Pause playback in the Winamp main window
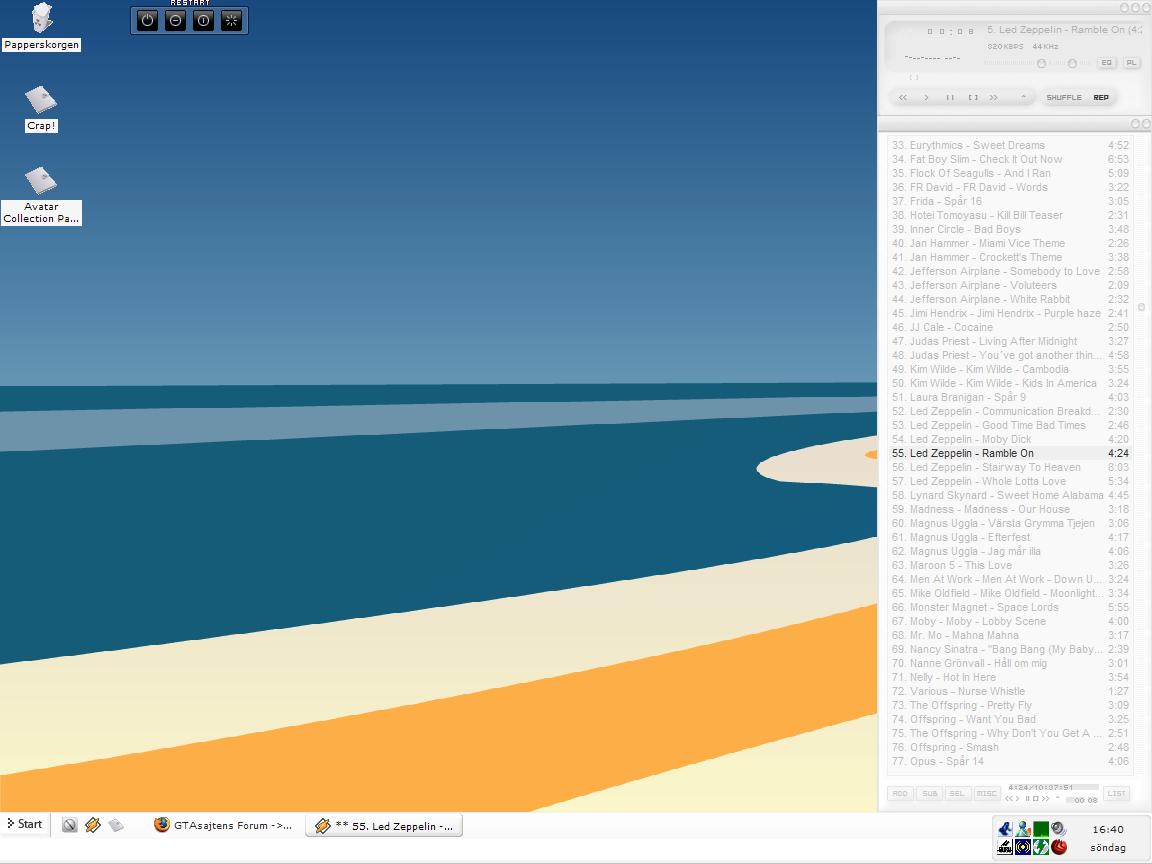The image size is (1152, 864). coord(950,98)
